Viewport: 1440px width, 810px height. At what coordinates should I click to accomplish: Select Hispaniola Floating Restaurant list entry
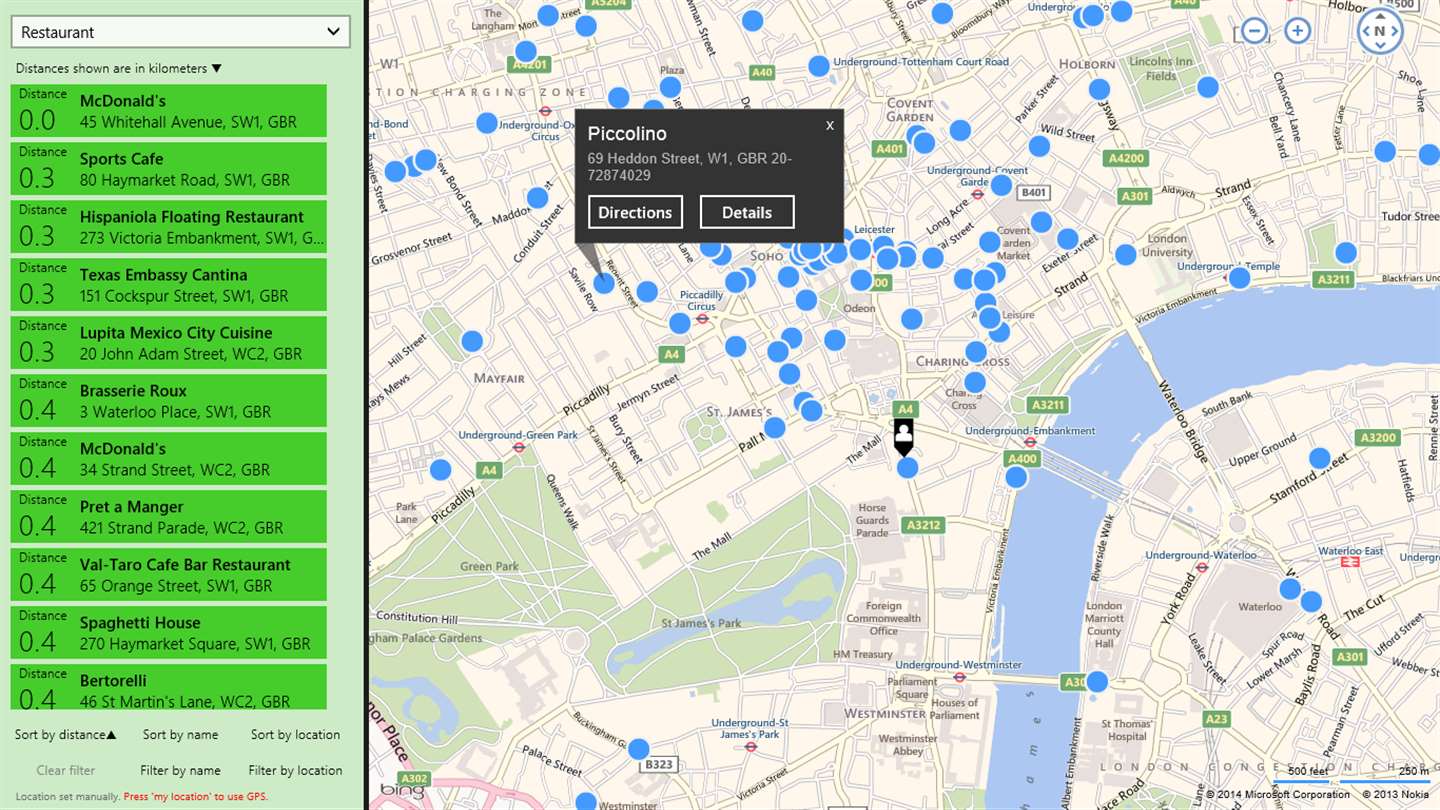pos(169,226)
